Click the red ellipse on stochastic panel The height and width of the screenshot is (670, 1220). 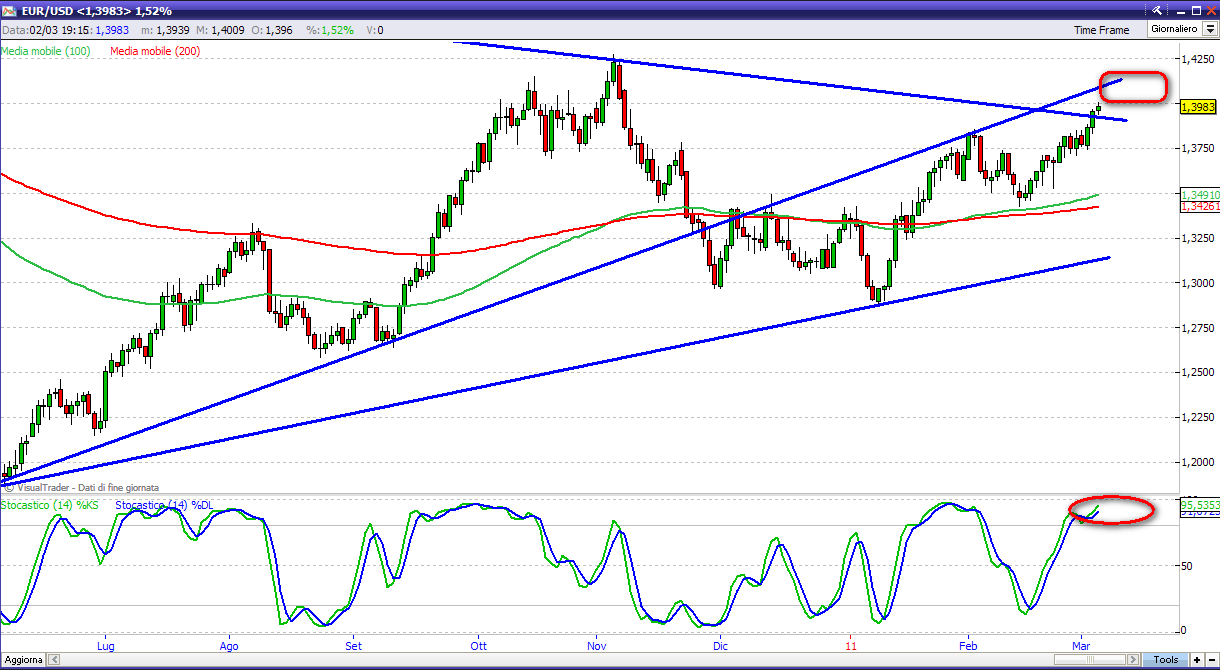(x=1111, y=509)
